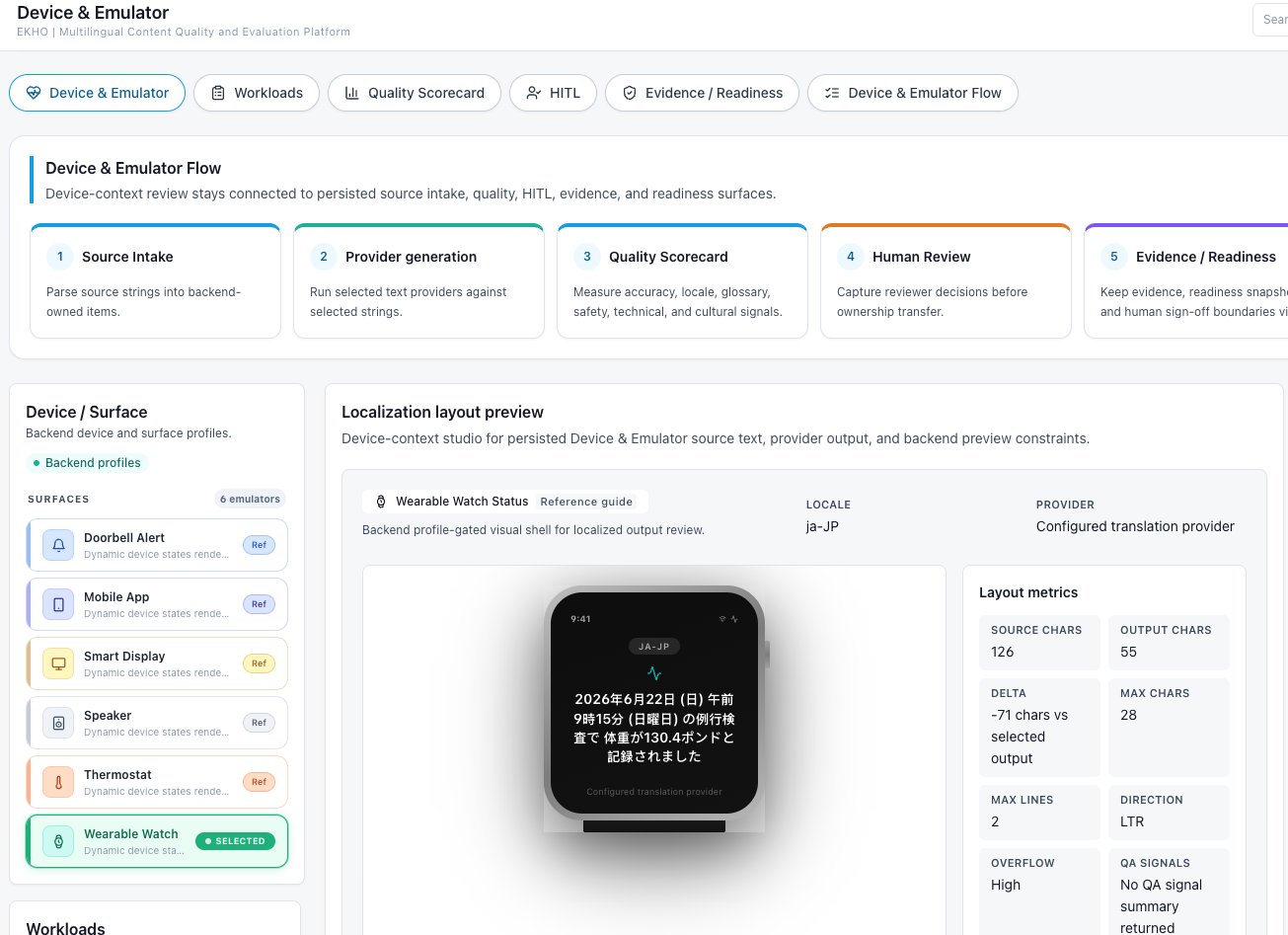Click the Configured translation provider value
Image resolution: width=1288 pixels, height=935 pixels.
[1135, 526]
